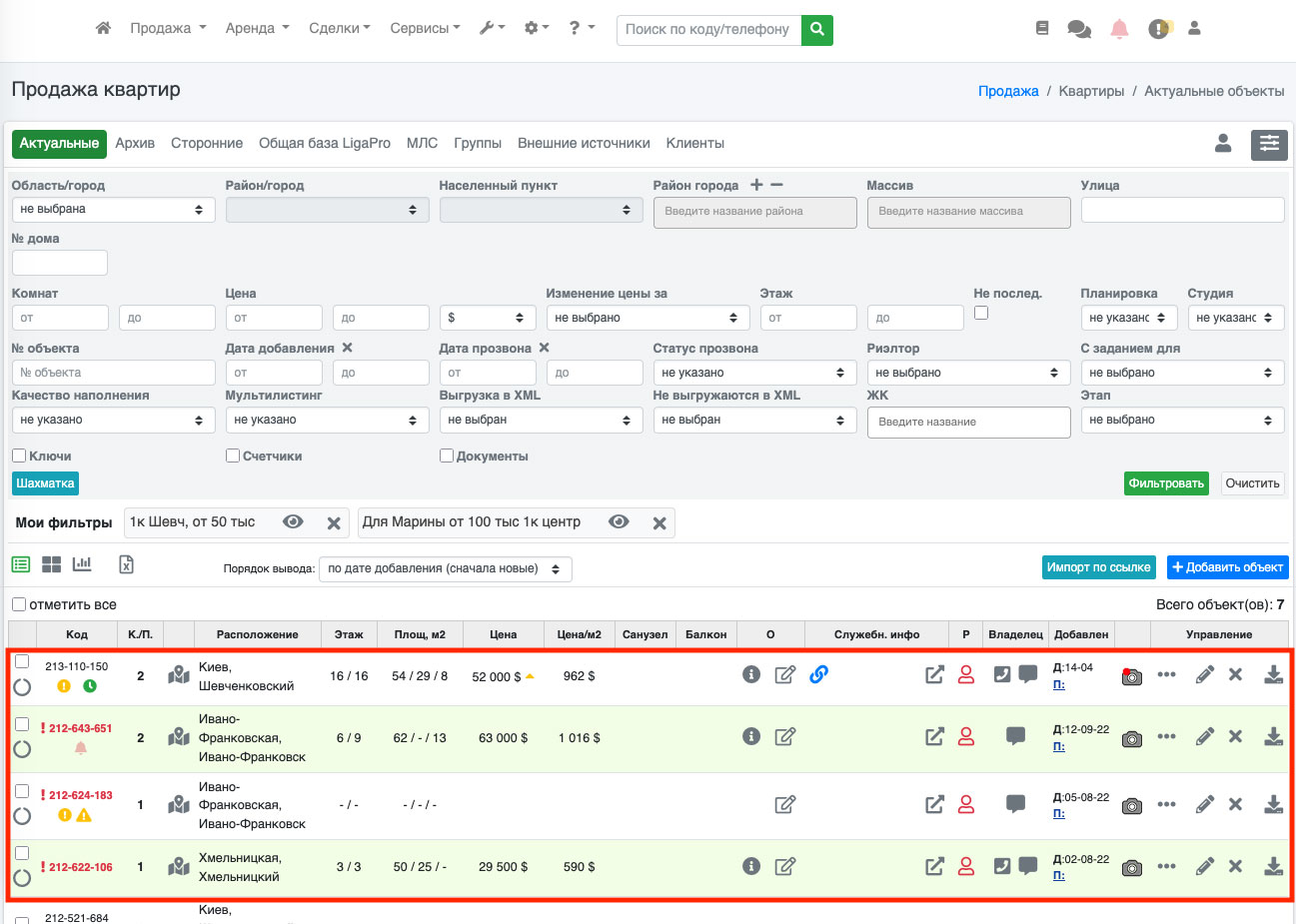
Task: Click the map icon for Киев, Шевченковский listing
Action: click(x=179, y=675)
